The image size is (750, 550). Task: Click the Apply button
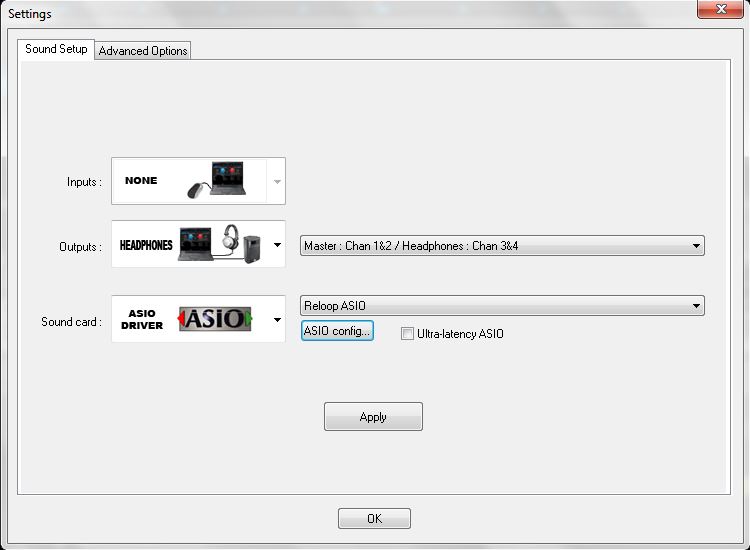[x=373, y=417]
